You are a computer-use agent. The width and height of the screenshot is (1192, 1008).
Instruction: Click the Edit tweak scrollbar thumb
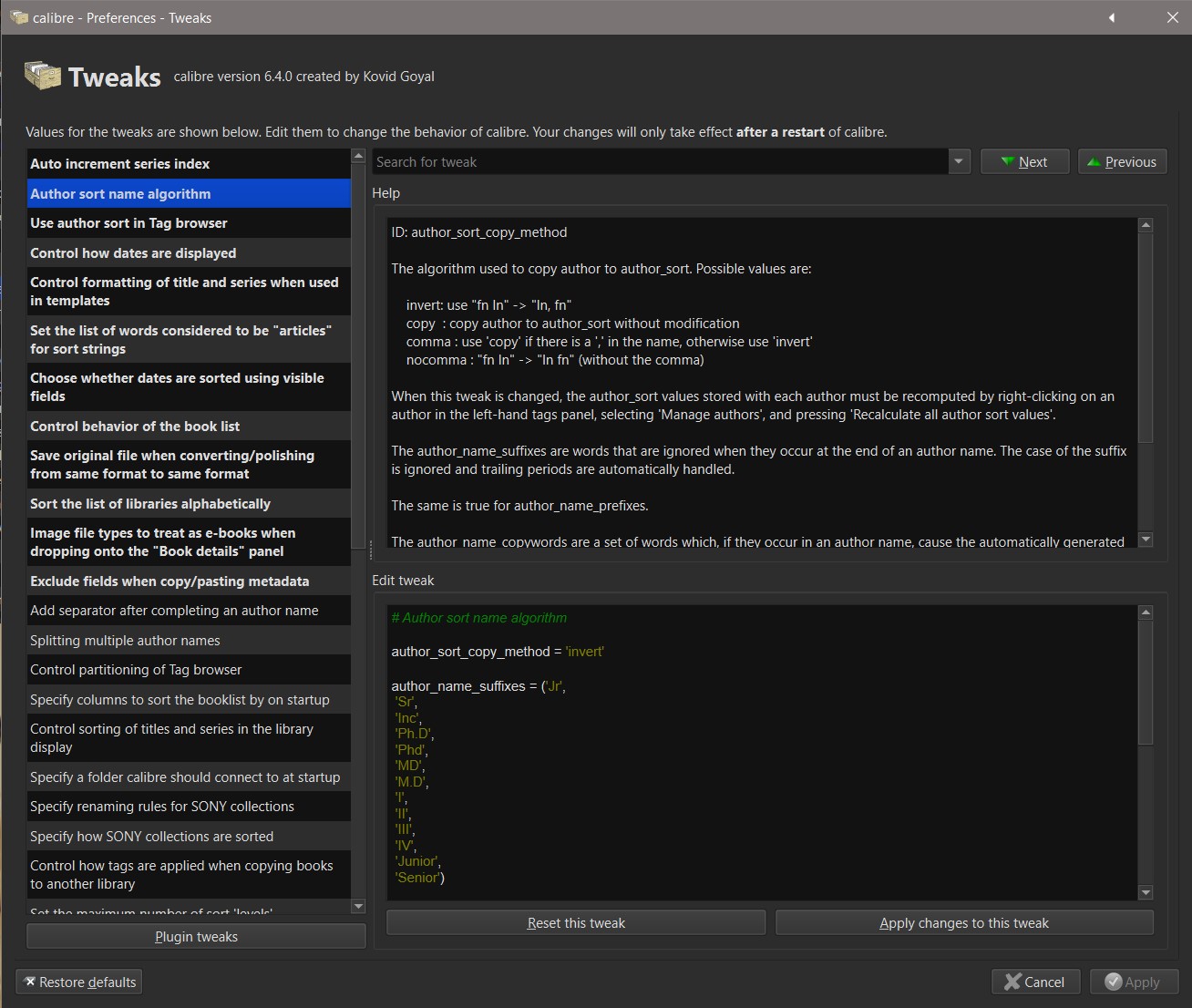[x=1146, y=683]
